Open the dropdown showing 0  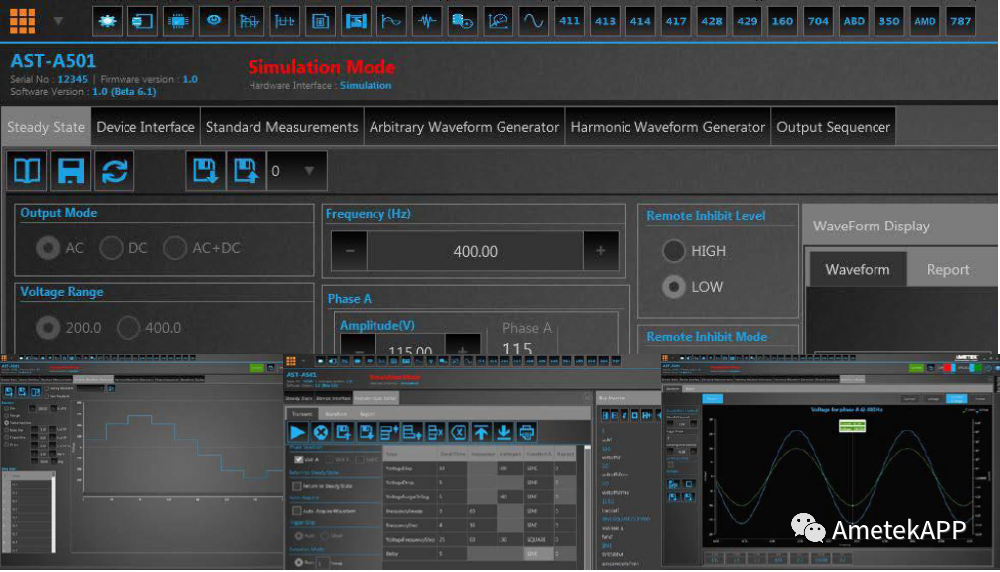tap(297, 171)
